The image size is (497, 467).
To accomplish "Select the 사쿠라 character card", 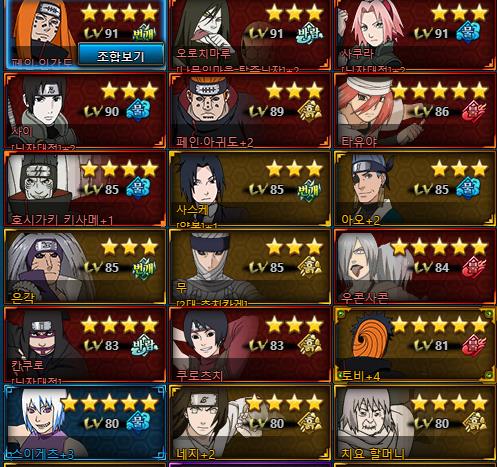I will click(x=415, y=35).
